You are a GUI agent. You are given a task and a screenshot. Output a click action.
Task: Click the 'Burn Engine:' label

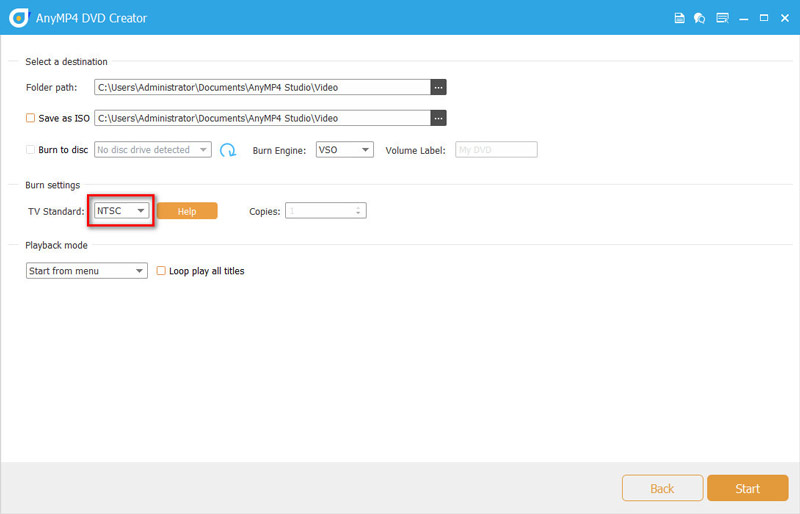(279, 151)
